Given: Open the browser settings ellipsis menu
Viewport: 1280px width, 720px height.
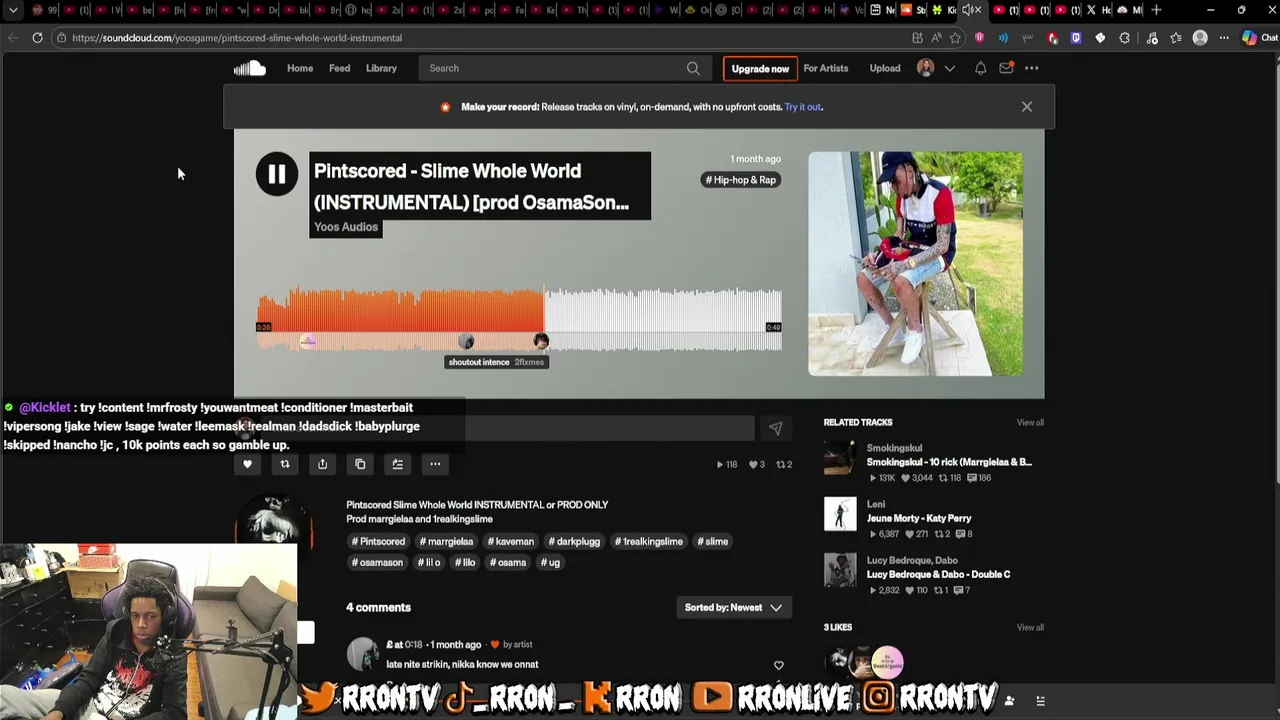Looking at the screenshot, I should [1224, 38].
